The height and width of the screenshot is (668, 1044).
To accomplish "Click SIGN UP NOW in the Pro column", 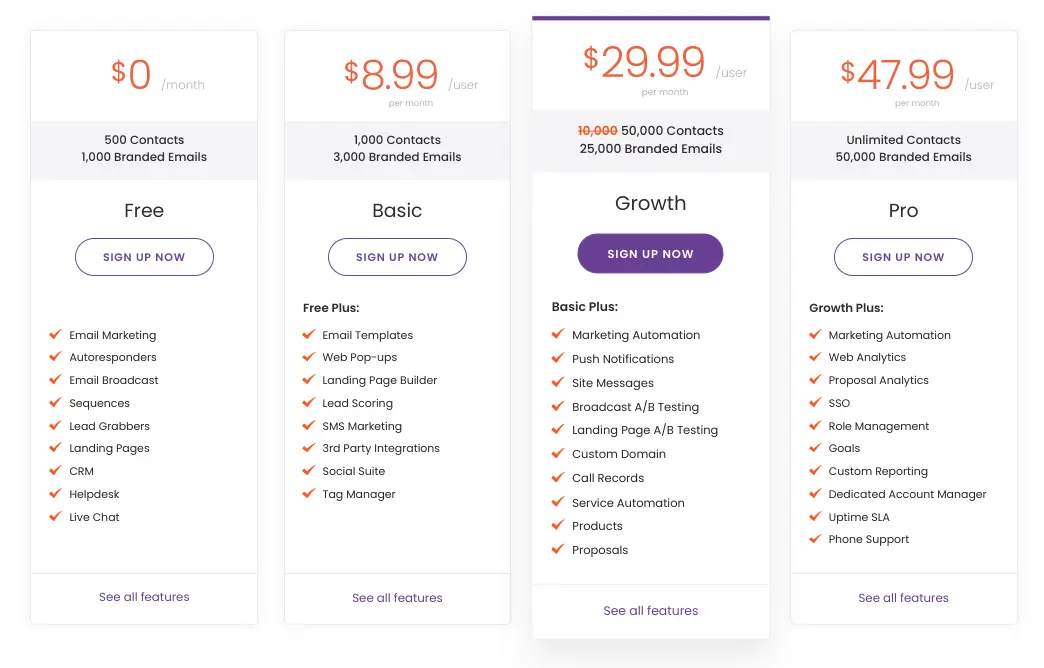I will click(x=903, y=257).
